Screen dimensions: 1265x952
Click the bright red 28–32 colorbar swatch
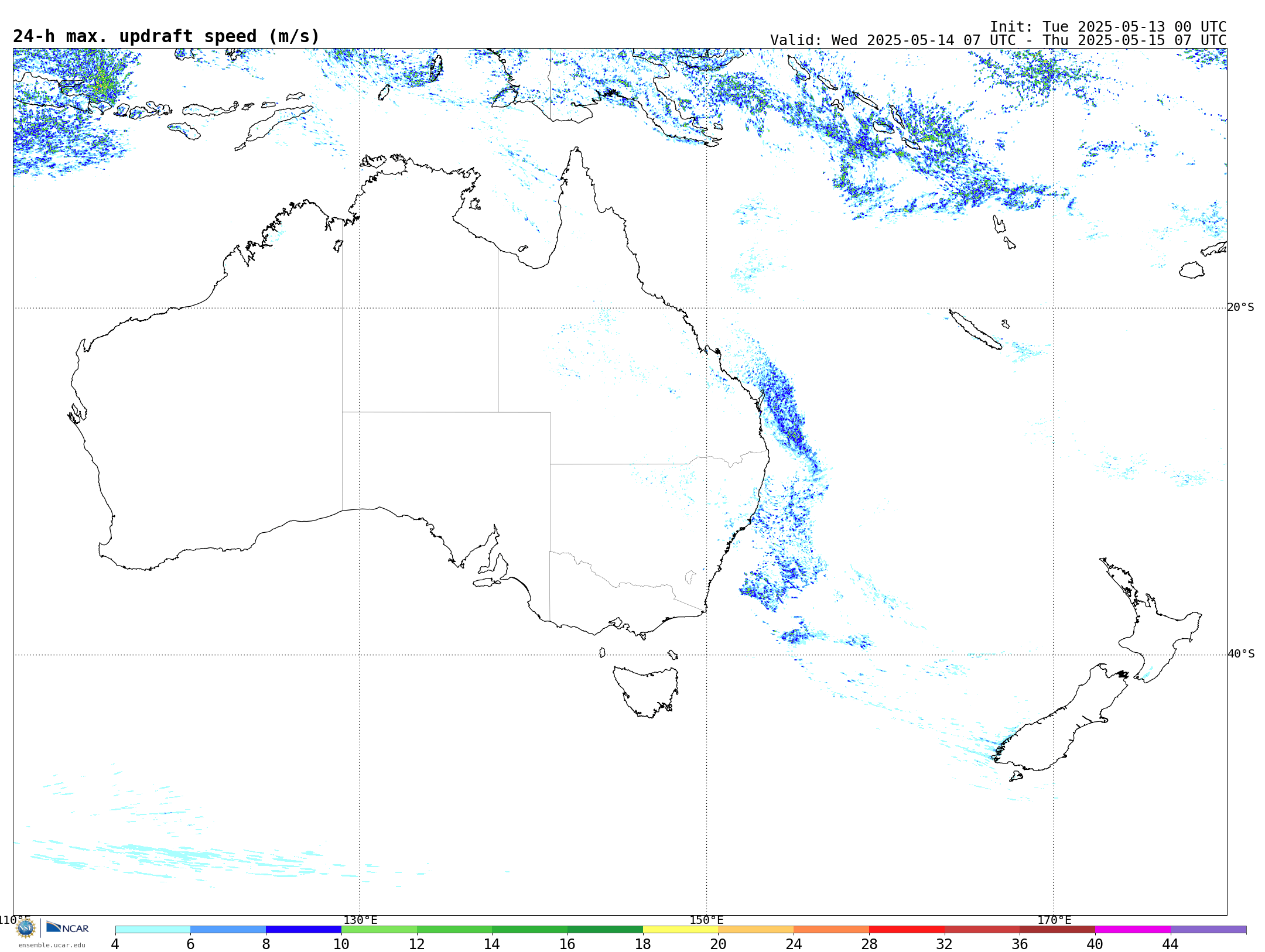[x=907, y=930]
